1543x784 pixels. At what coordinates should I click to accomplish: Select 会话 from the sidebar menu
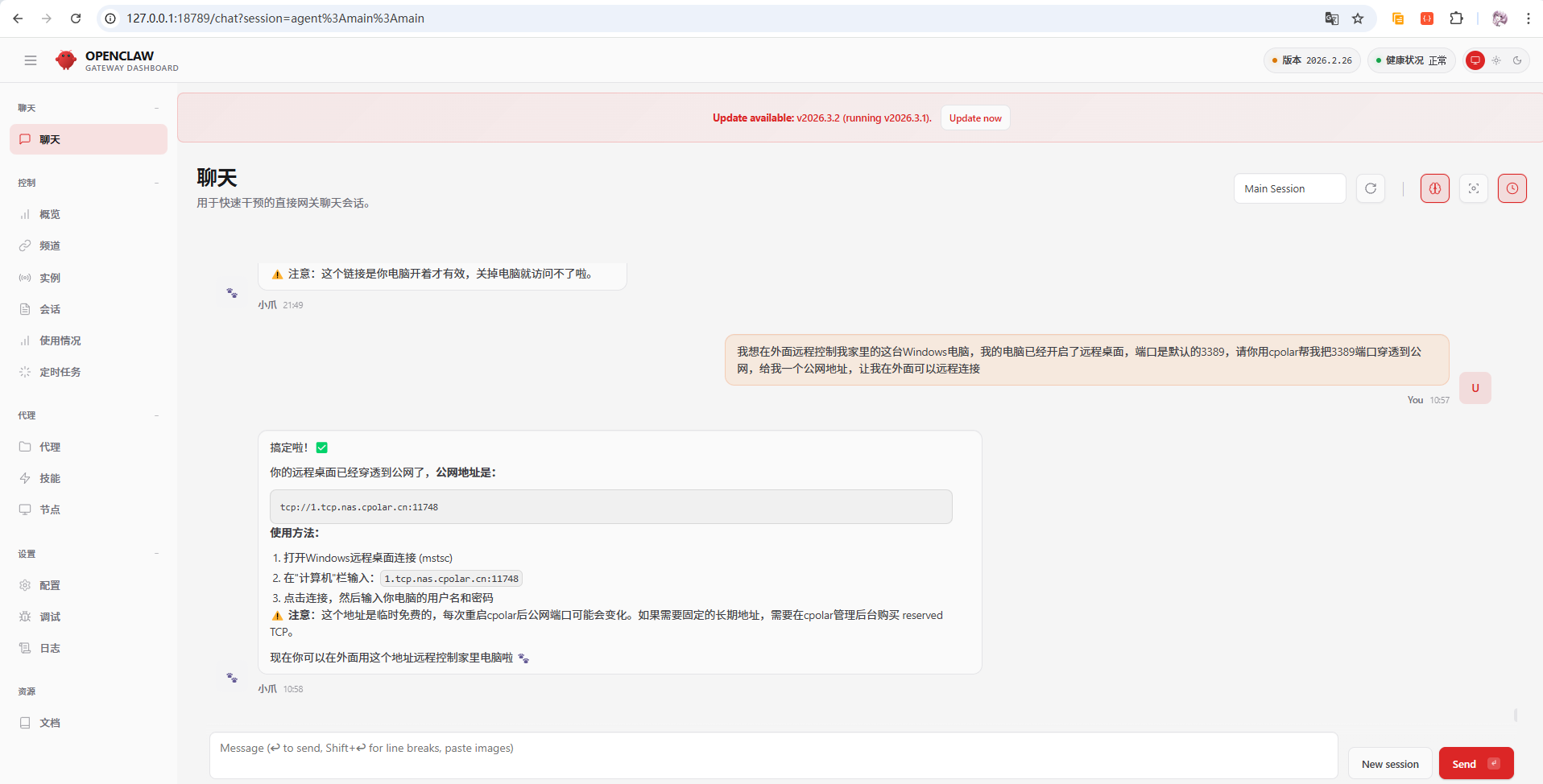50,308
